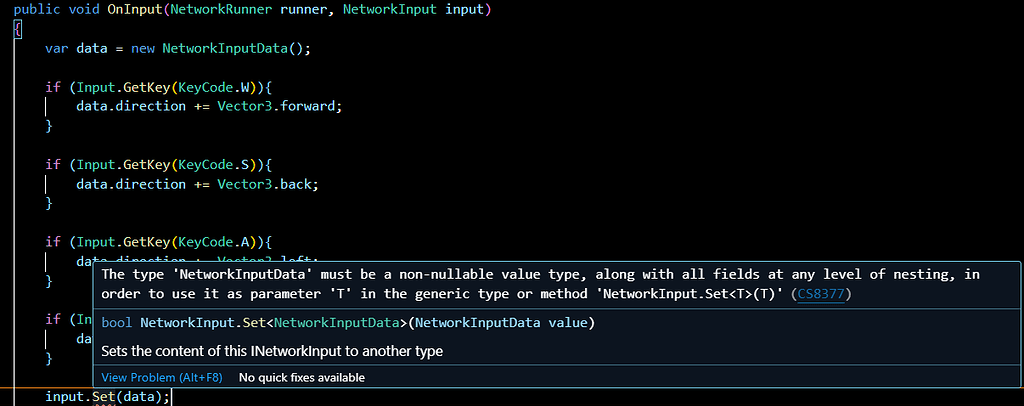Click the opening brace below OnInput signature
1024x406 pixels.
[x=17, y=29]
